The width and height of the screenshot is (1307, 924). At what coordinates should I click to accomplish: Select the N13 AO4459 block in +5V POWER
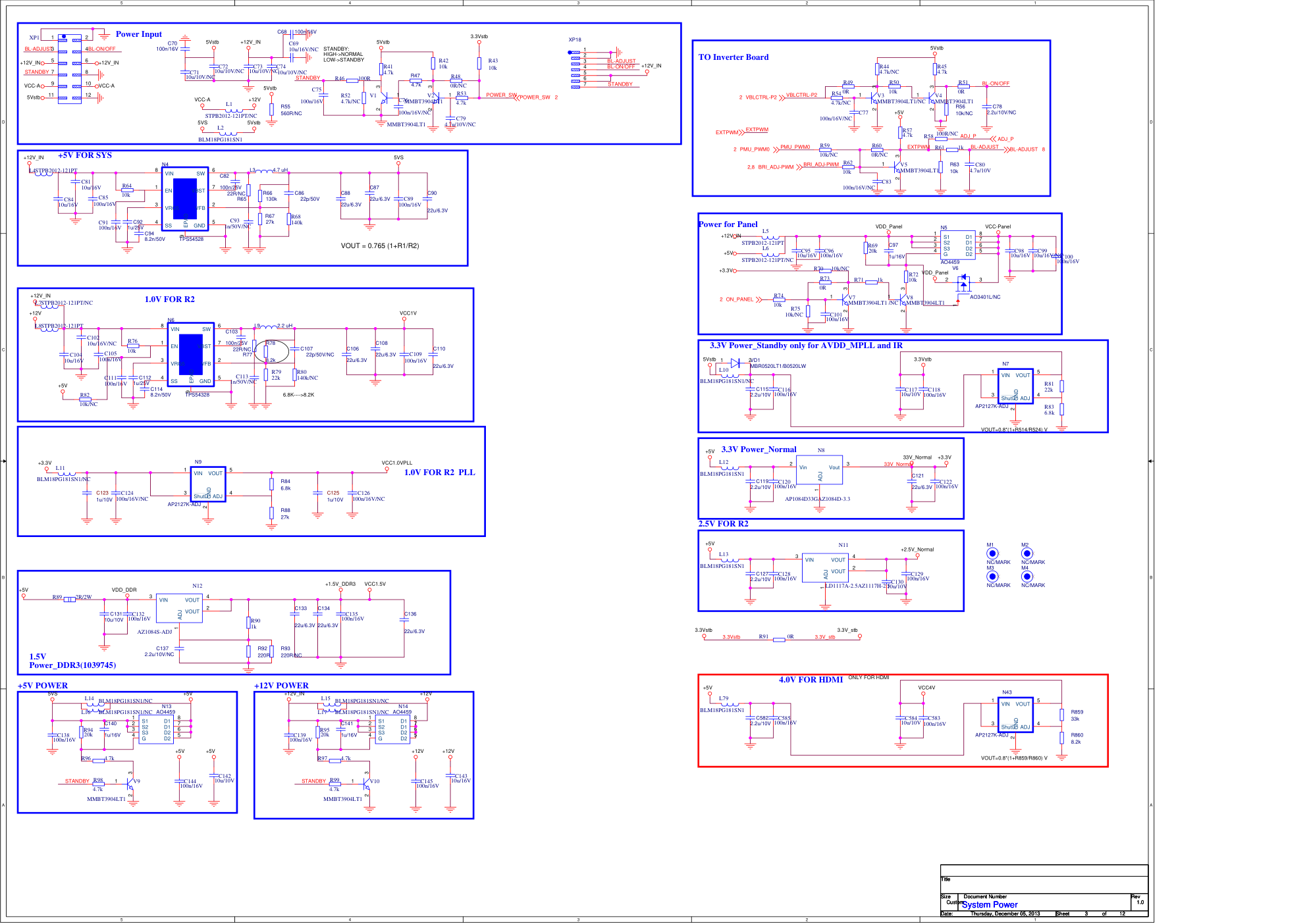point(156,730)
